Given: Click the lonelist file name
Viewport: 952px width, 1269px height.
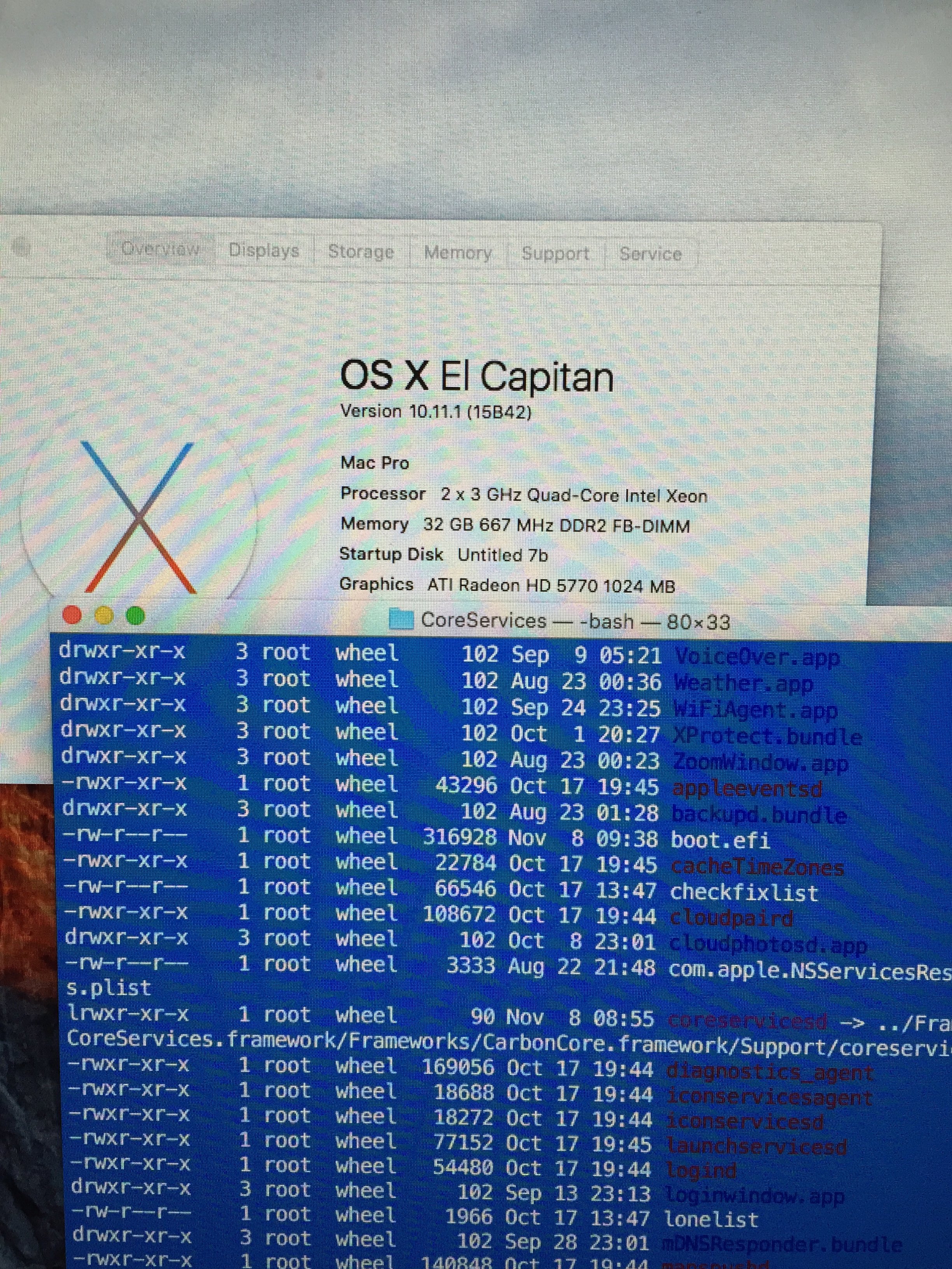Looking at the screenshot, I should pyautogui.click(x=711, y=1220).
